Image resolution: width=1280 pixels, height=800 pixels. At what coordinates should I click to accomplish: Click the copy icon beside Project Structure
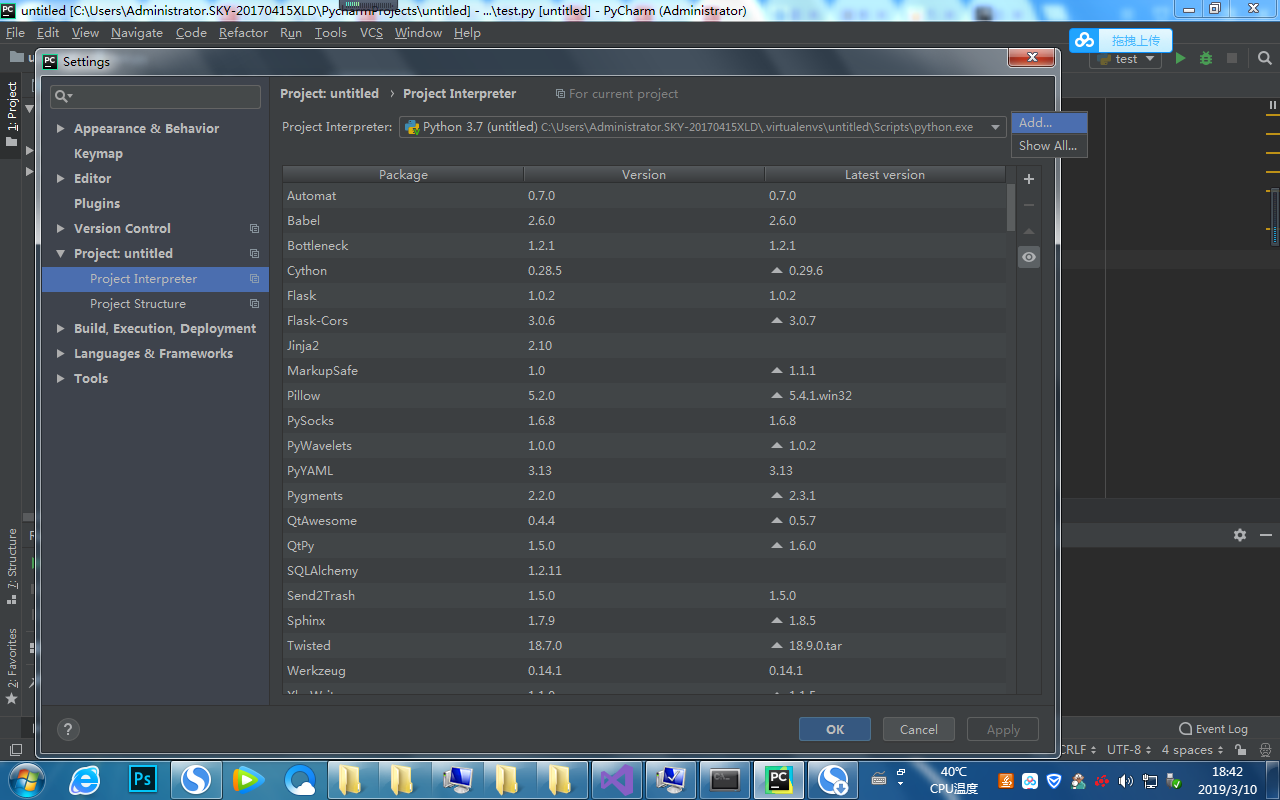pos(254,304)
